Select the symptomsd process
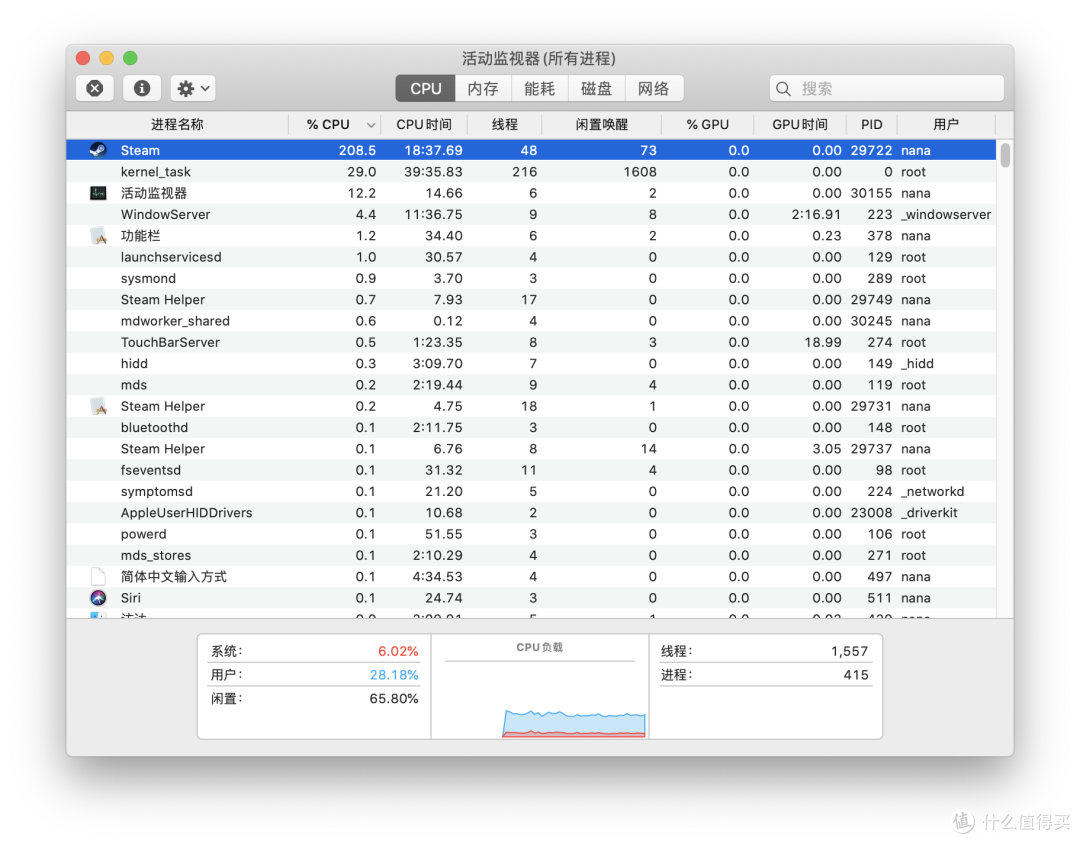1080x844 pixels. (531, 491)
